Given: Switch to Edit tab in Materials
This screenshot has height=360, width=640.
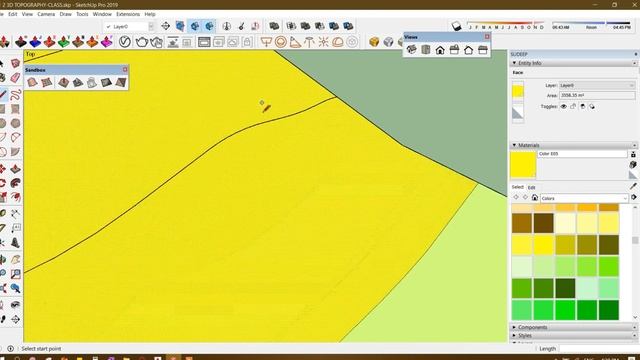Looking at the screenshot, I should [531, 187].
